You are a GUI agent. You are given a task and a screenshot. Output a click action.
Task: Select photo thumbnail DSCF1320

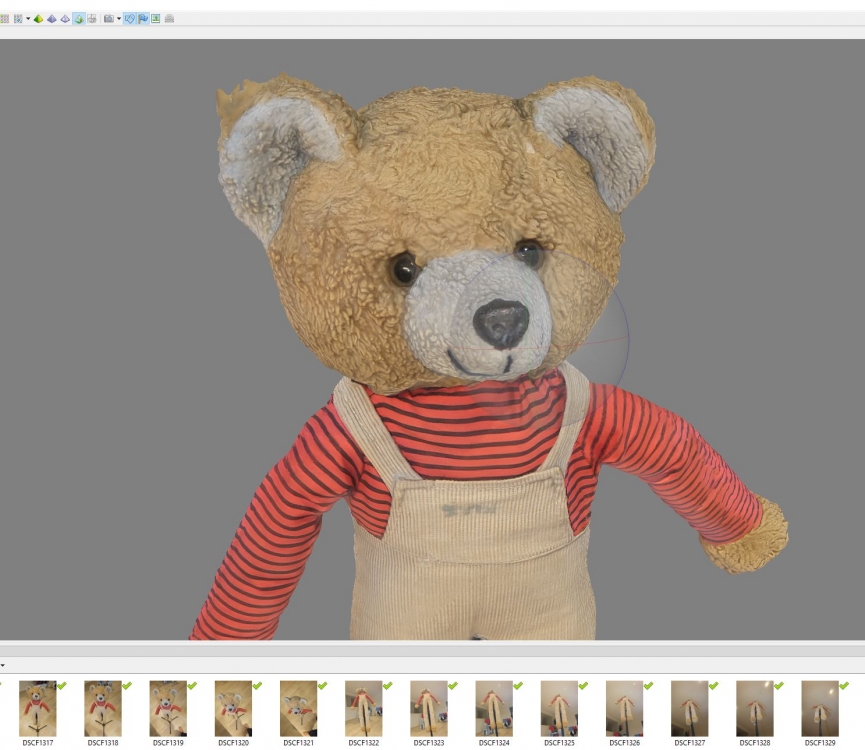pos(233,708)
